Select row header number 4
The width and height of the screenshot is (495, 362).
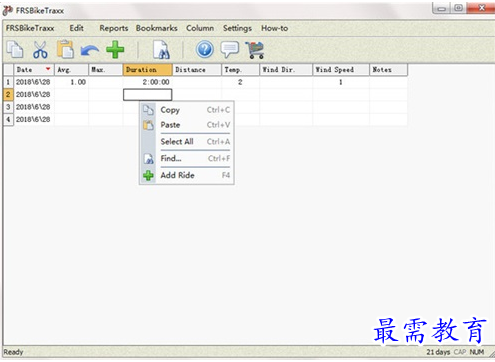tap(8, 119)
